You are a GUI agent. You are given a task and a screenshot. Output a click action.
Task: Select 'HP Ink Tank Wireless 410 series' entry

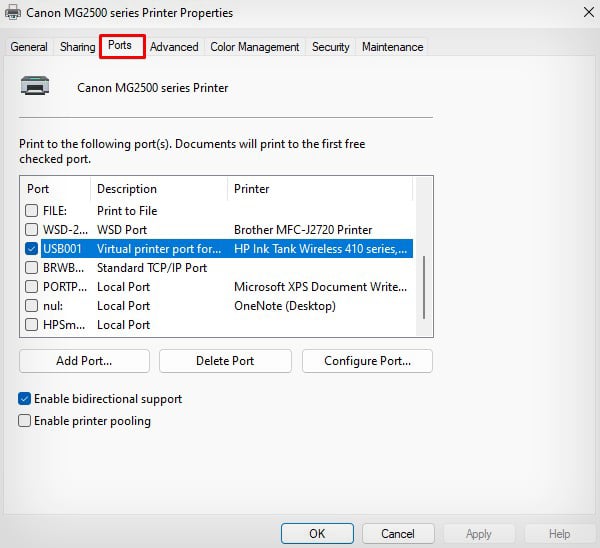(320, 249)
